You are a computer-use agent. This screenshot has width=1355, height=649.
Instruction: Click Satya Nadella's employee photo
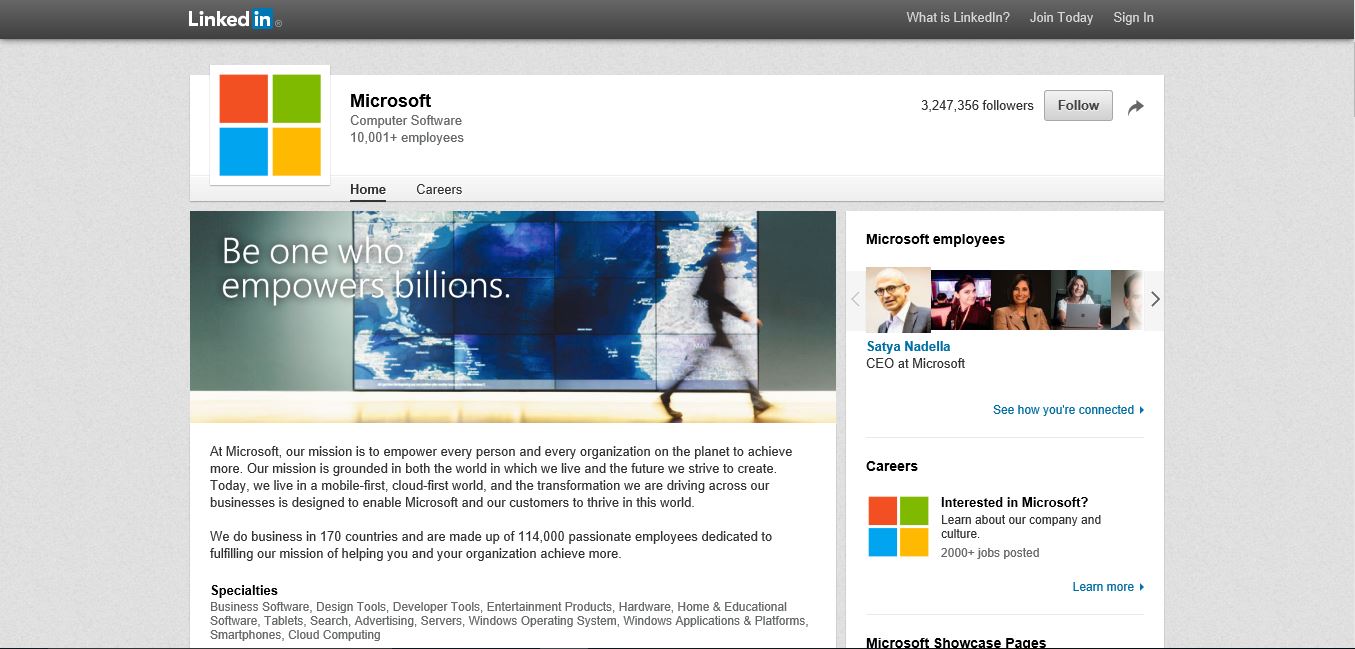click(898, 300)
